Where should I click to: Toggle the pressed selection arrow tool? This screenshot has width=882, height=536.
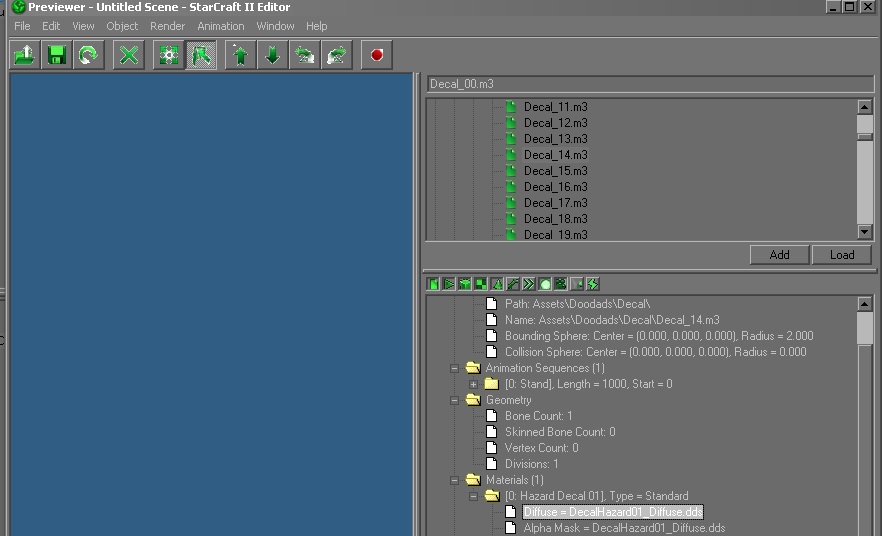(202, 55)
